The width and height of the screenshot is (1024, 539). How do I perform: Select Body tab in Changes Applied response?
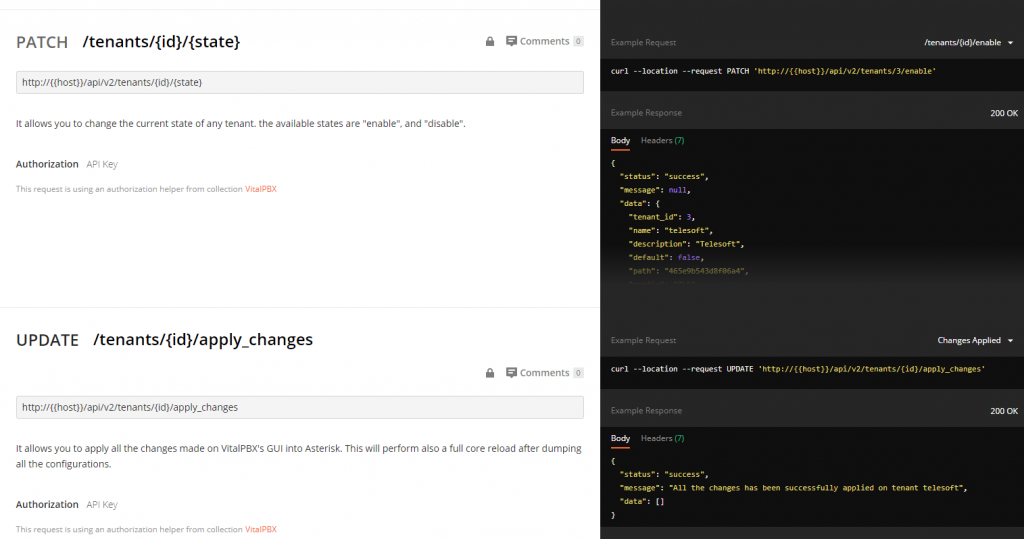(x=620, y=438)
